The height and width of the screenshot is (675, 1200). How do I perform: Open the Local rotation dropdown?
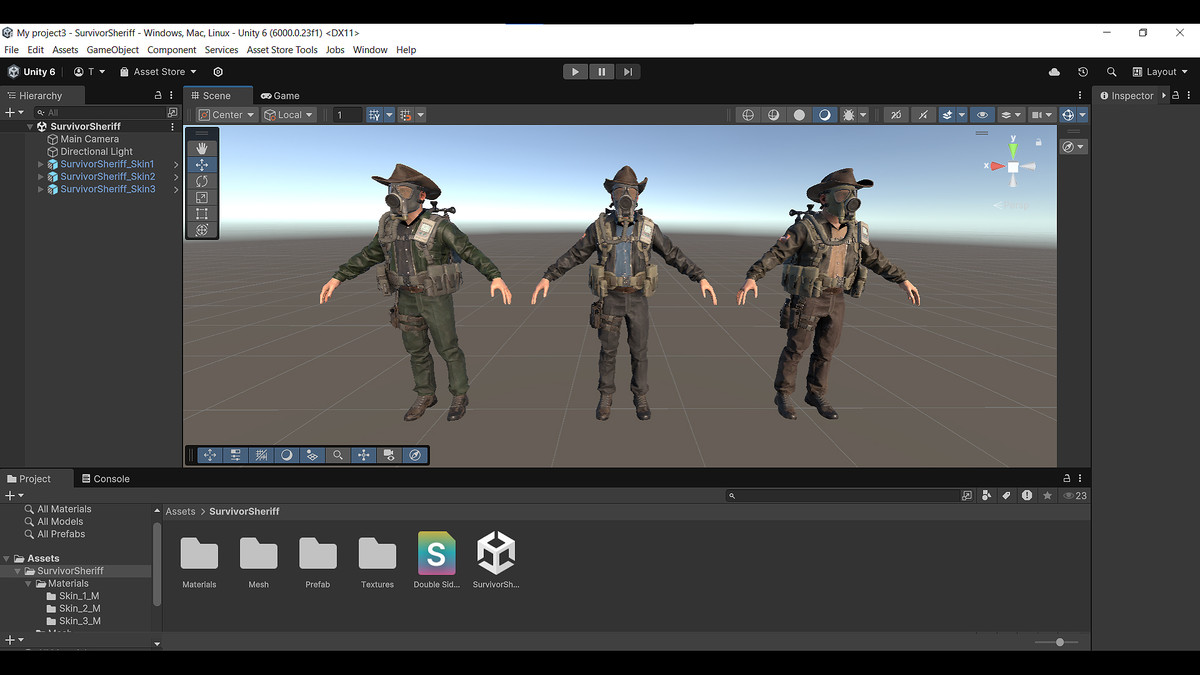[289, 115]
